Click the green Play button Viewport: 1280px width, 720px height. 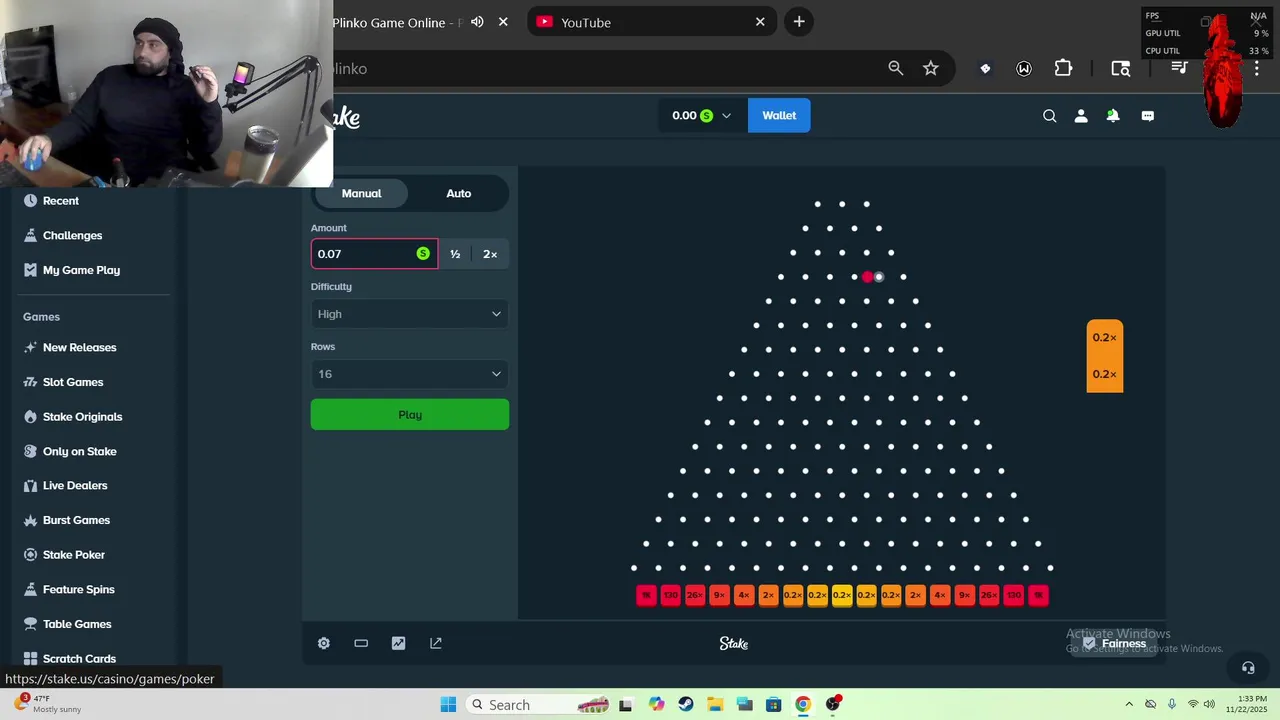click(409, 415)
